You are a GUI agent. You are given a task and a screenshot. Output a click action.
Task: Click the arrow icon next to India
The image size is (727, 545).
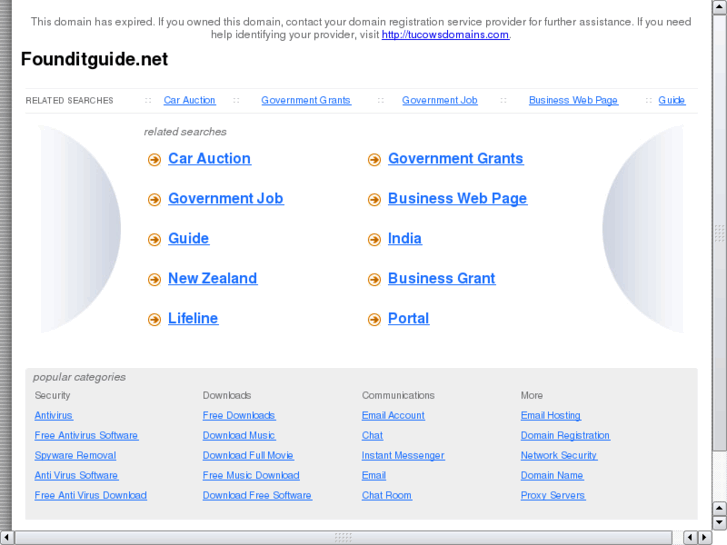374,240
